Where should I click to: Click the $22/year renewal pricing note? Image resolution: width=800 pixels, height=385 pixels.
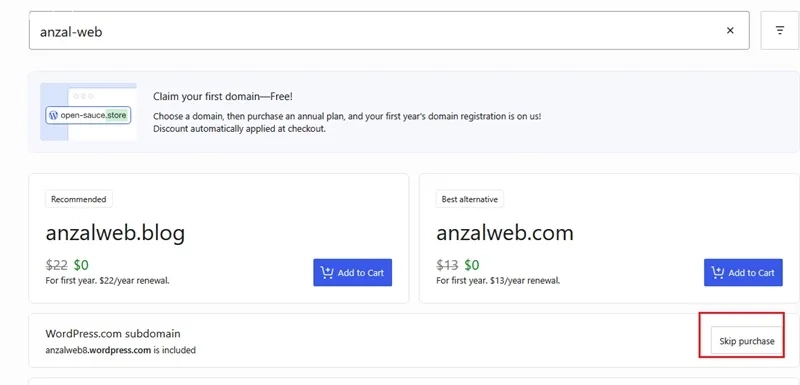tap(107, 280)
